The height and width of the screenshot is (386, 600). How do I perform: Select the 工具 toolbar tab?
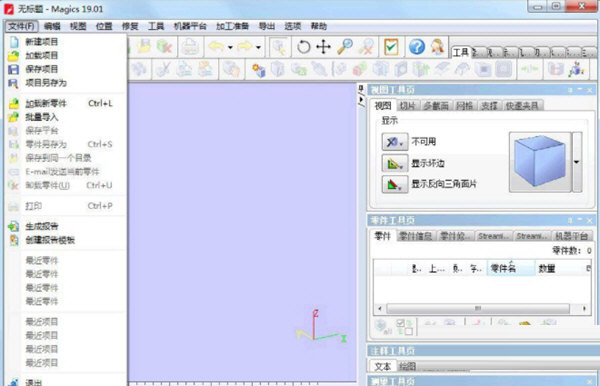coord(460,52)
